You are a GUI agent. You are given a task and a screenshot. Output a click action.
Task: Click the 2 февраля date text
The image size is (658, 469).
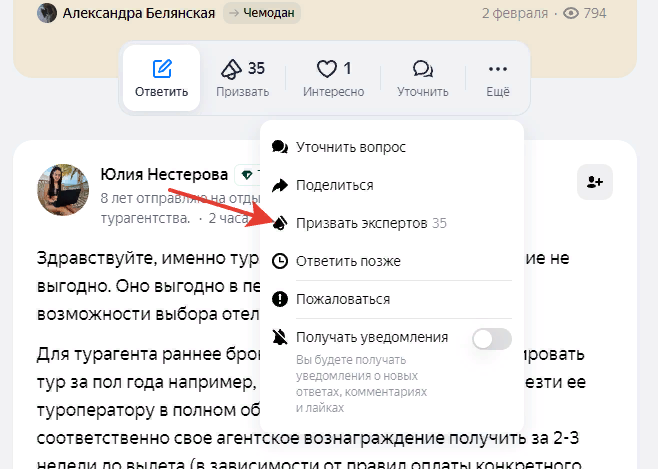coord(515,13)
